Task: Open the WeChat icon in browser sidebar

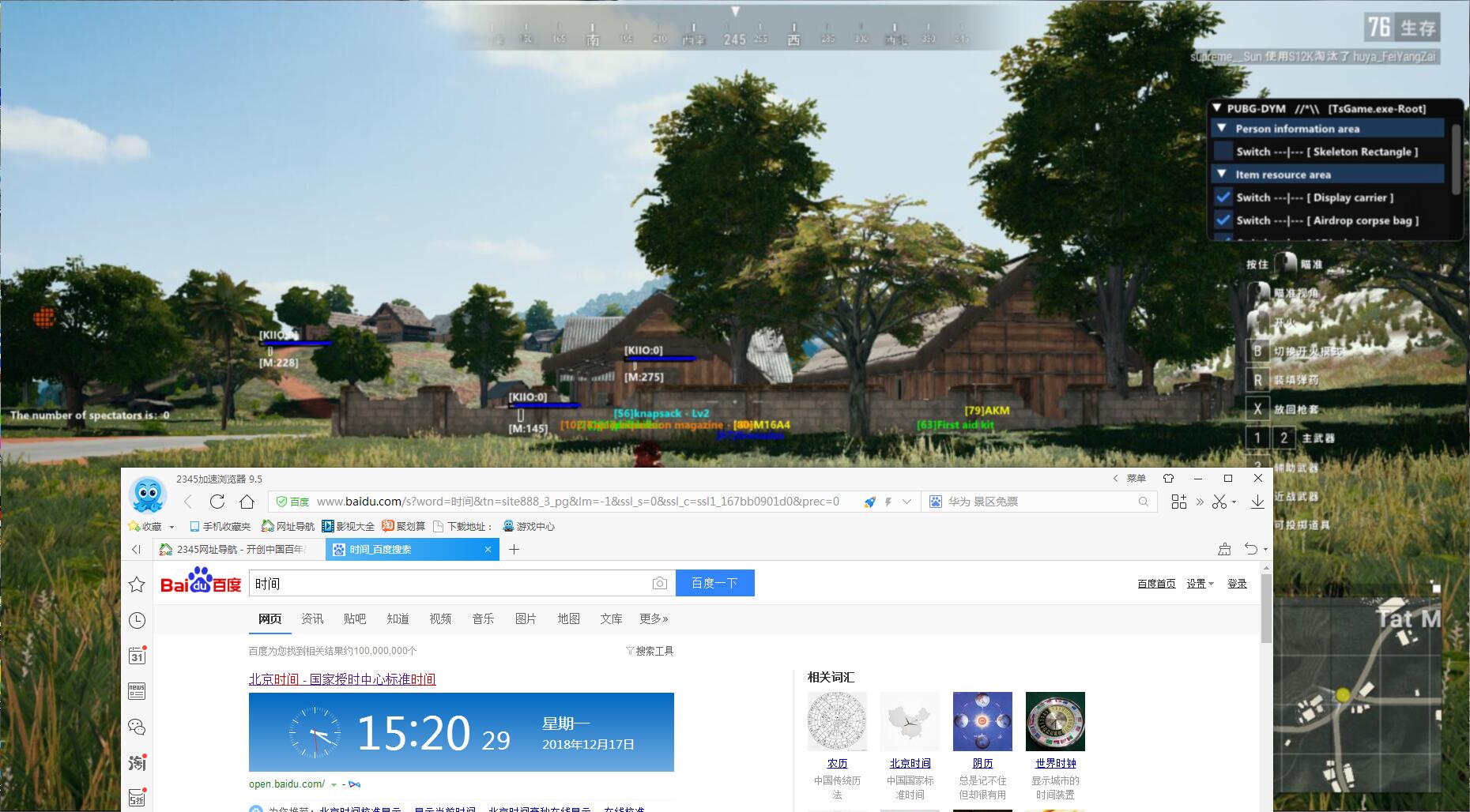Action: click(137, 727)
